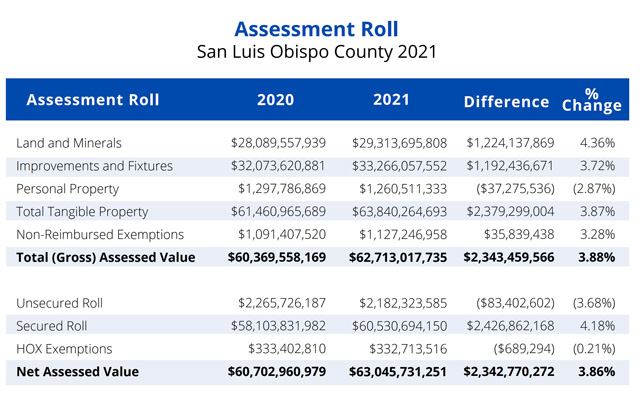Click the value $28,089,557,939
Image resolution: width=640 pixels, height=397 pixels.
278,143
